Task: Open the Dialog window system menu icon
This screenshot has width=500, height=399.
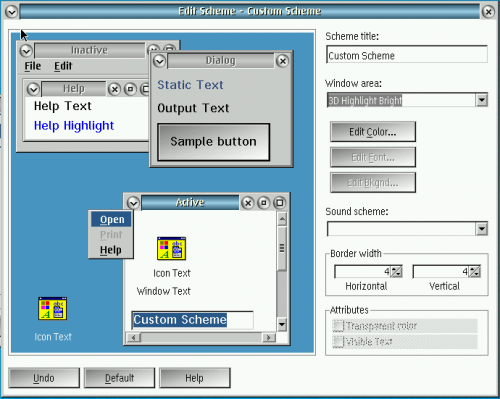Action: pos(159,61)
